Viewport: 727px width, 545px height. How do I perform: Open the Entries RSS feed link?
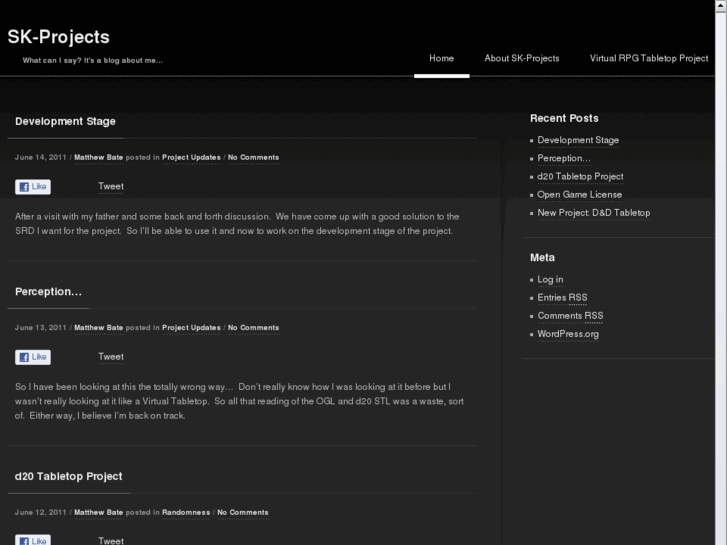point(562,298)
